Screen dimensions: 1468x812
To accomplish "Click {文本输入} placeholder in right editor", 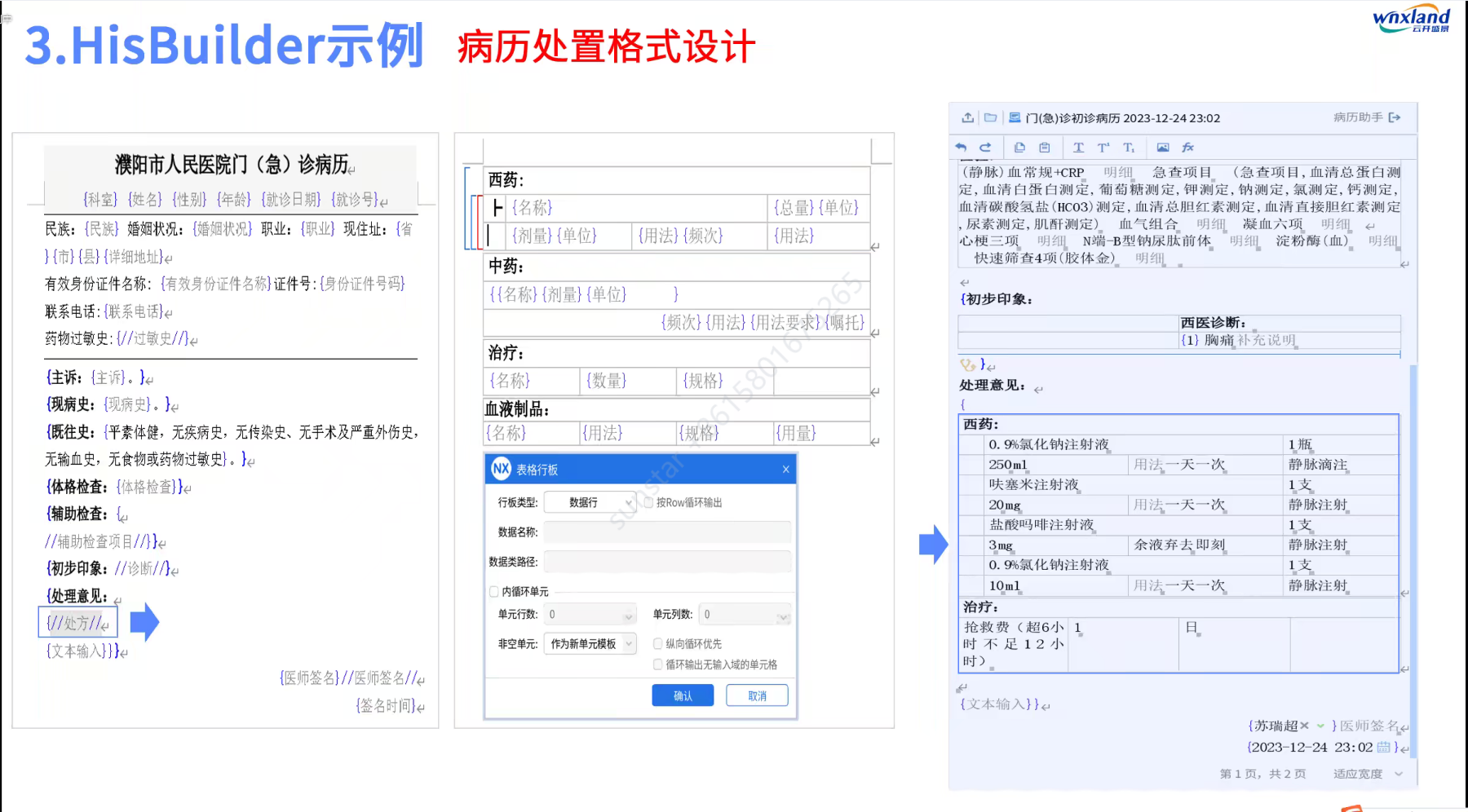I will (x=996, y=704).
